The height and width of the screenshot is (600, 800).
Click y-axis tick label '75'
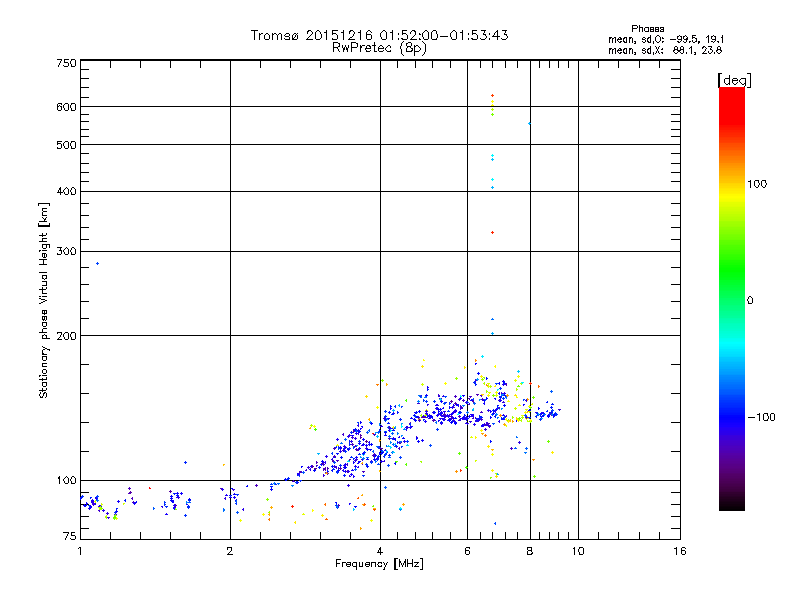69,536
